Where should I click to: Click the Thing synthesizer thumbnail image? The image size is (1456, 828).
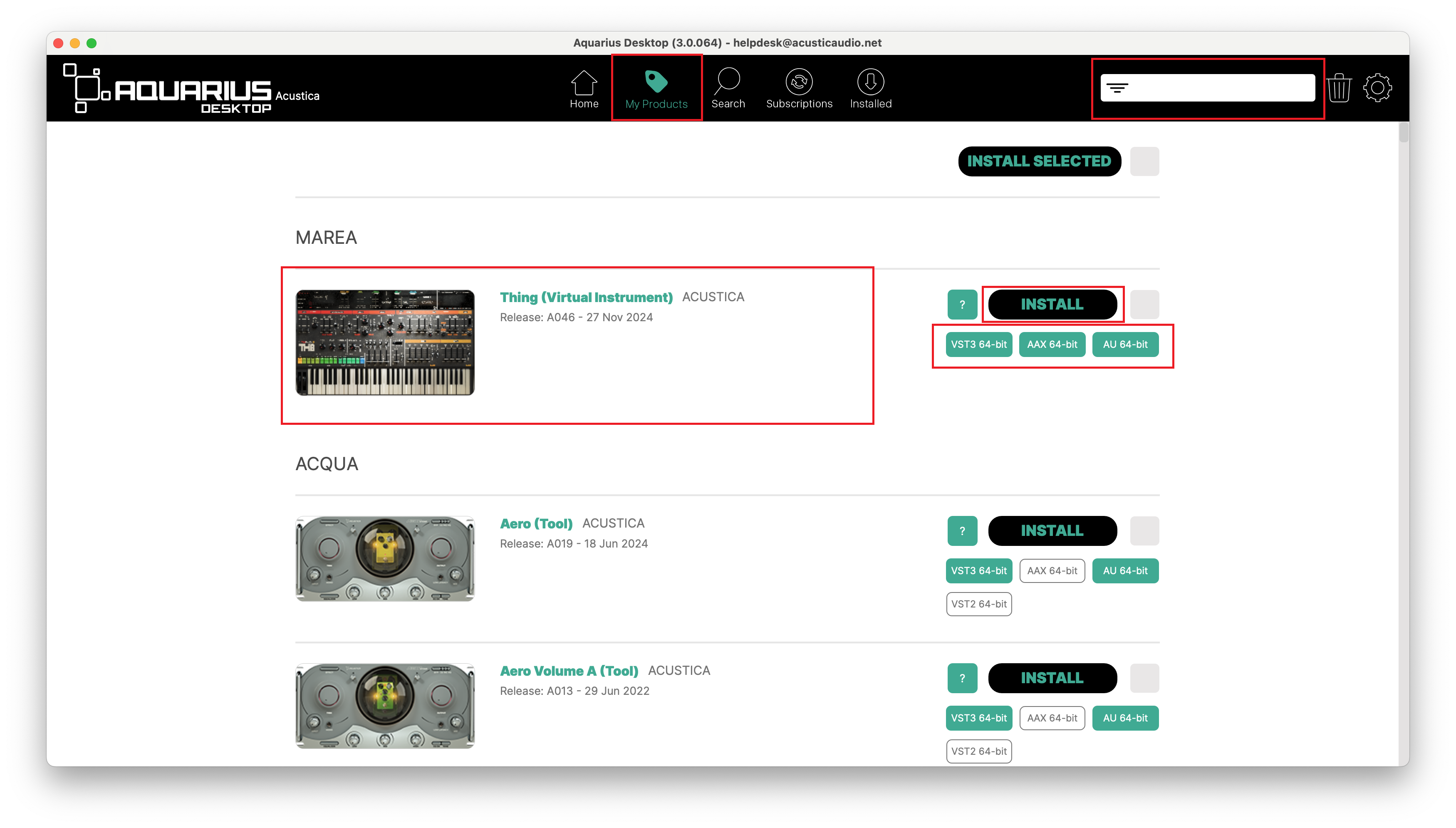click(x=385, y=342)
